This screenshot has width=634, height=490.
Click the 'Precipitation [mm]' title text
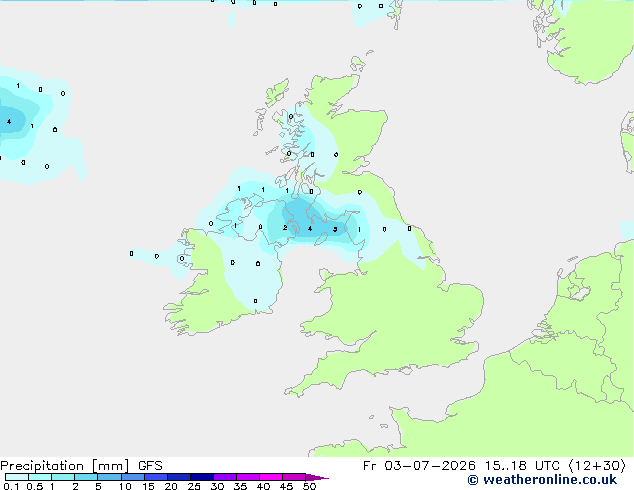(x=65, y=466)
